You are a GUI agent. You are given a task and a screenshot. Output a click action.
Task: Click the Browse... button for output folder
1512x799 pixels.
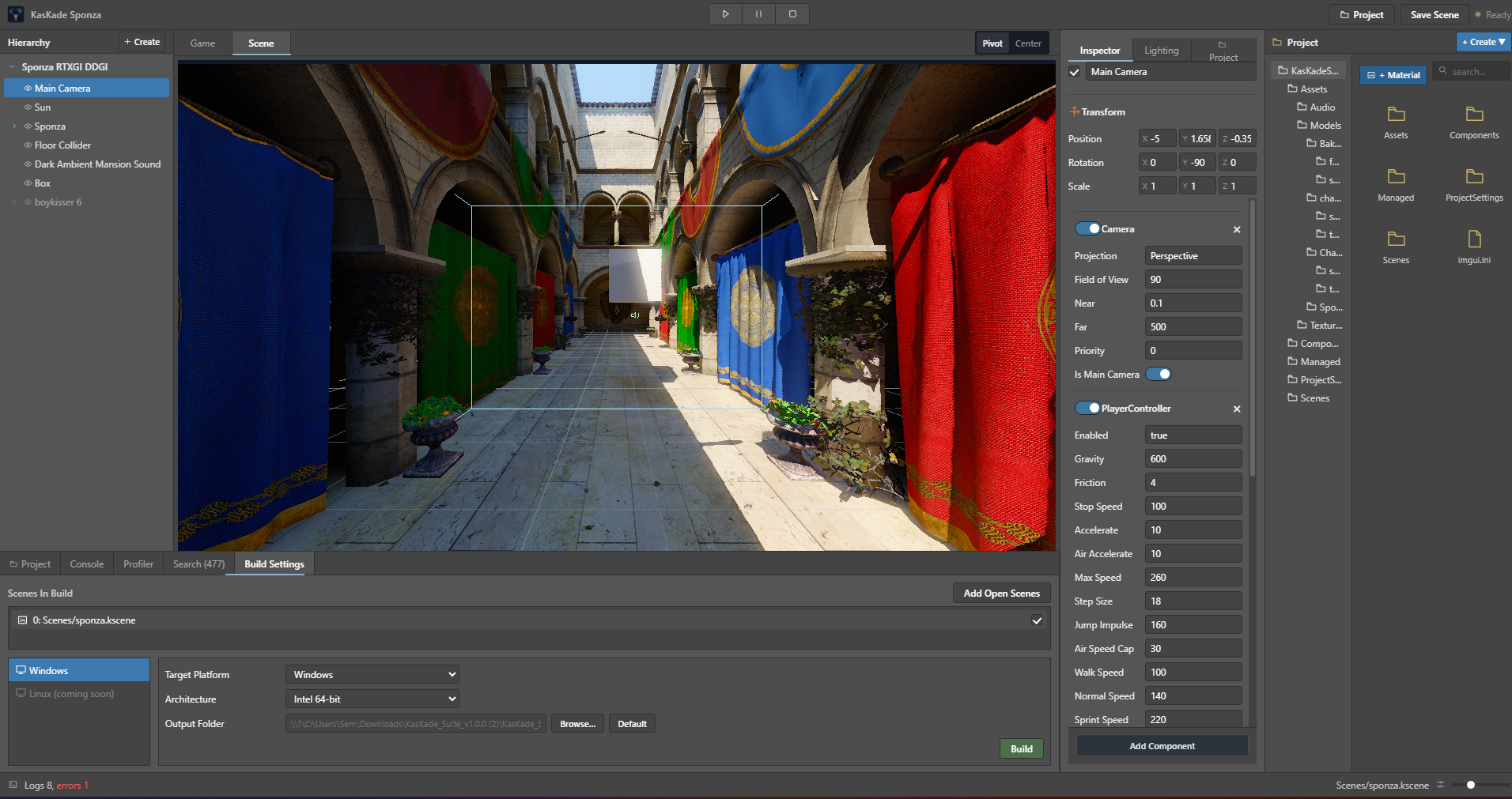[x=578, y=724]
